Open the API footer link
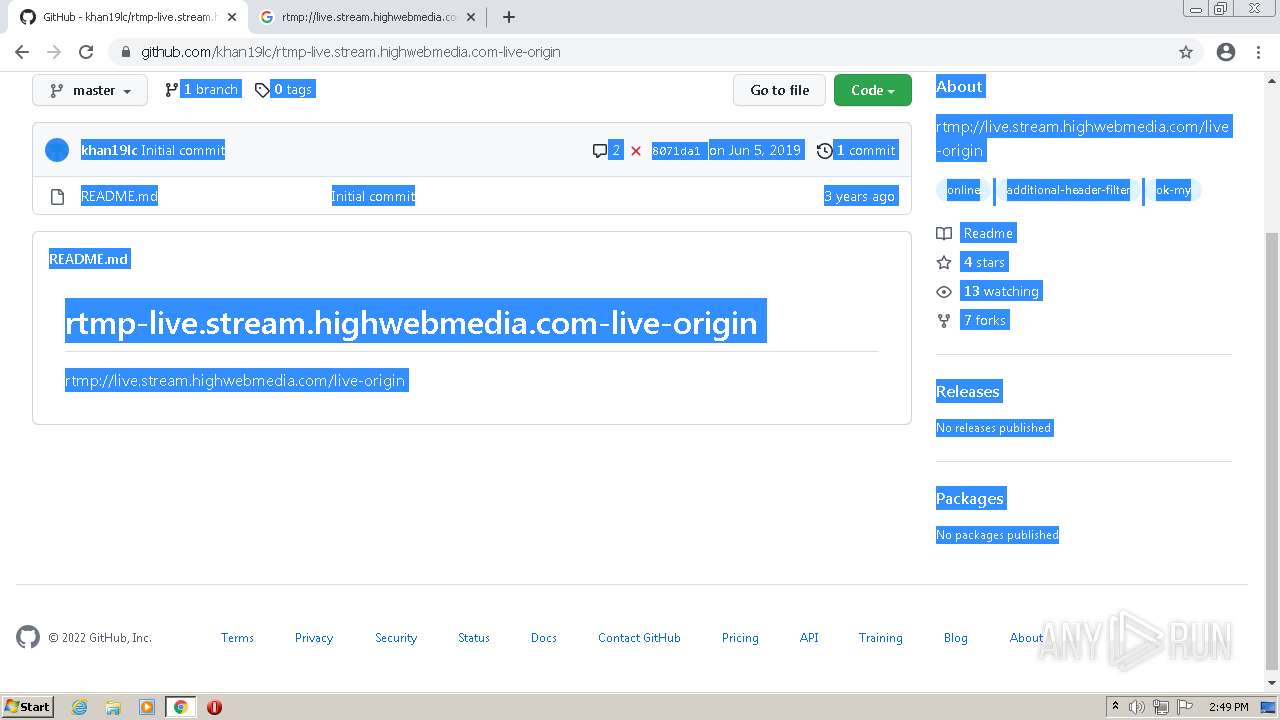Image resolution: width=1280 pixels, height=720 pixels. pyautogui.click(x=809, y=638)
